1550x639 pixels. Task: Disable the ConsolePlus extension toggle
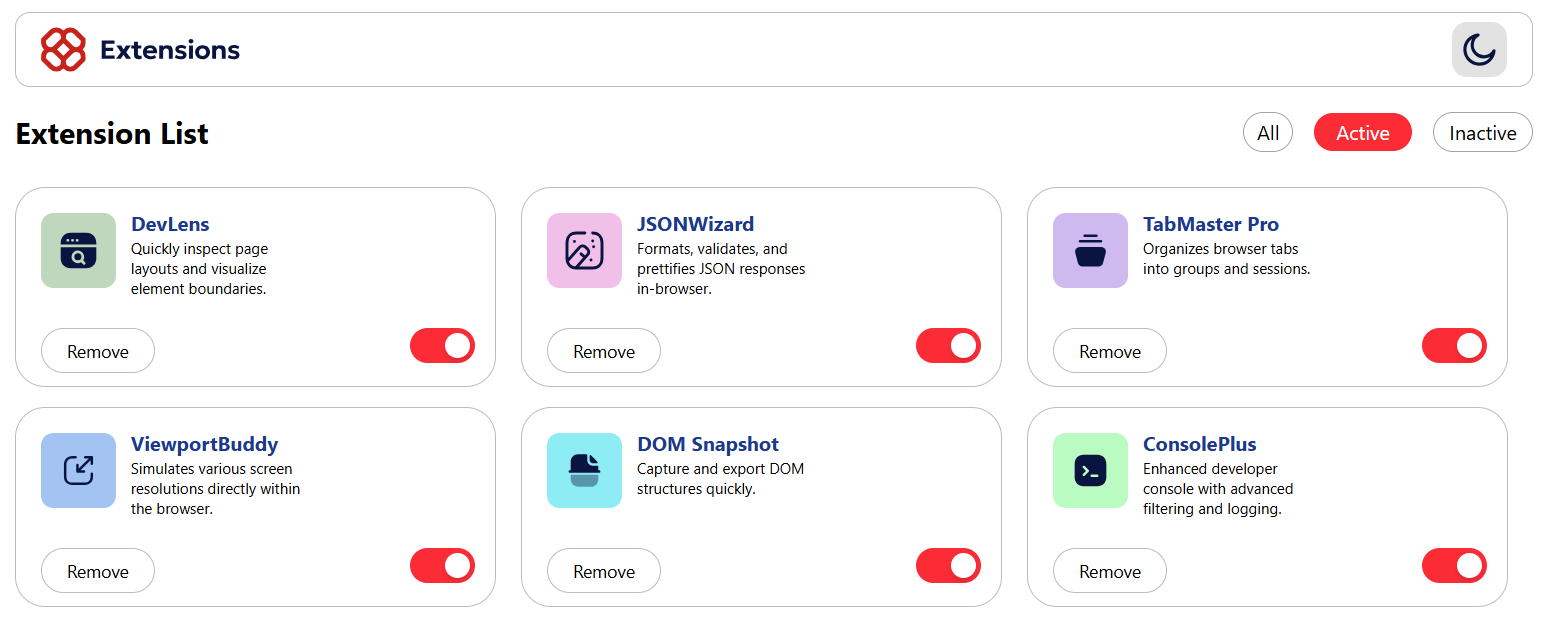click(x=1454, y=566)
